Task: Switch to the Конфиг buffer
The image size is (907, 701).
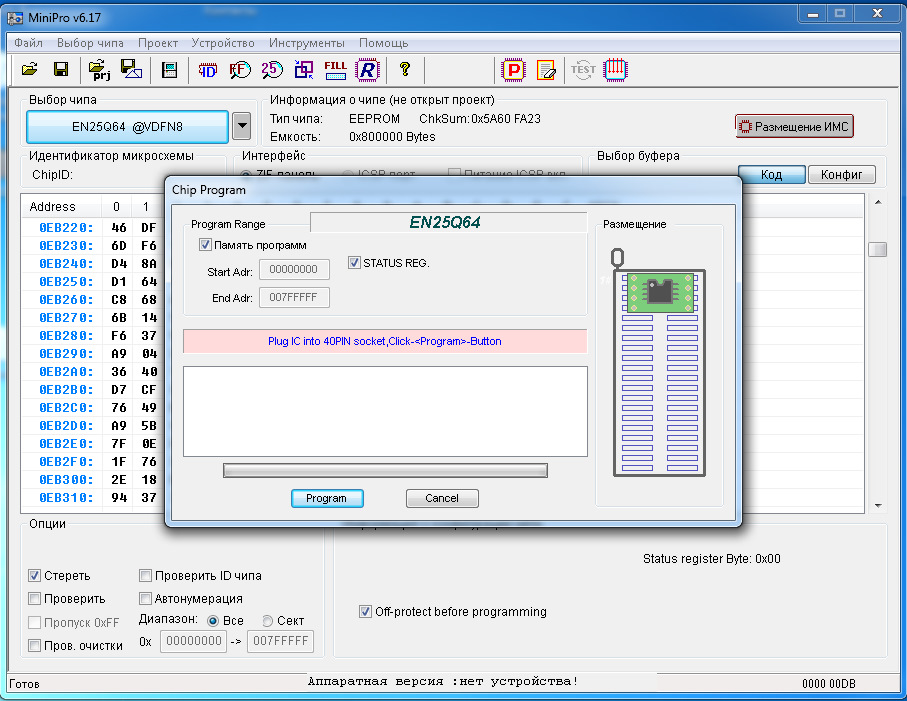Action: click(x=842, y=175)
